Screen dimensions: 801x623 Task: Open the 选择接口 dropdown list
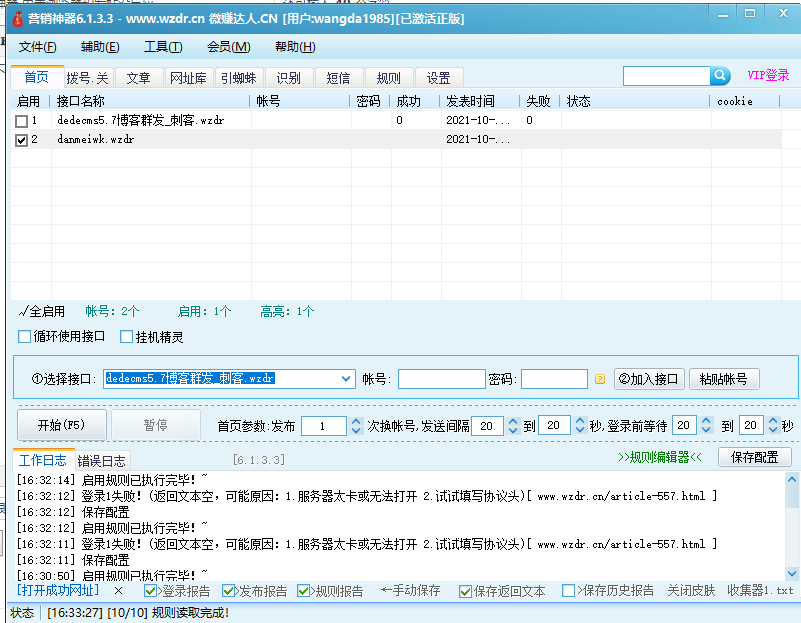click(x=347, y=379)
